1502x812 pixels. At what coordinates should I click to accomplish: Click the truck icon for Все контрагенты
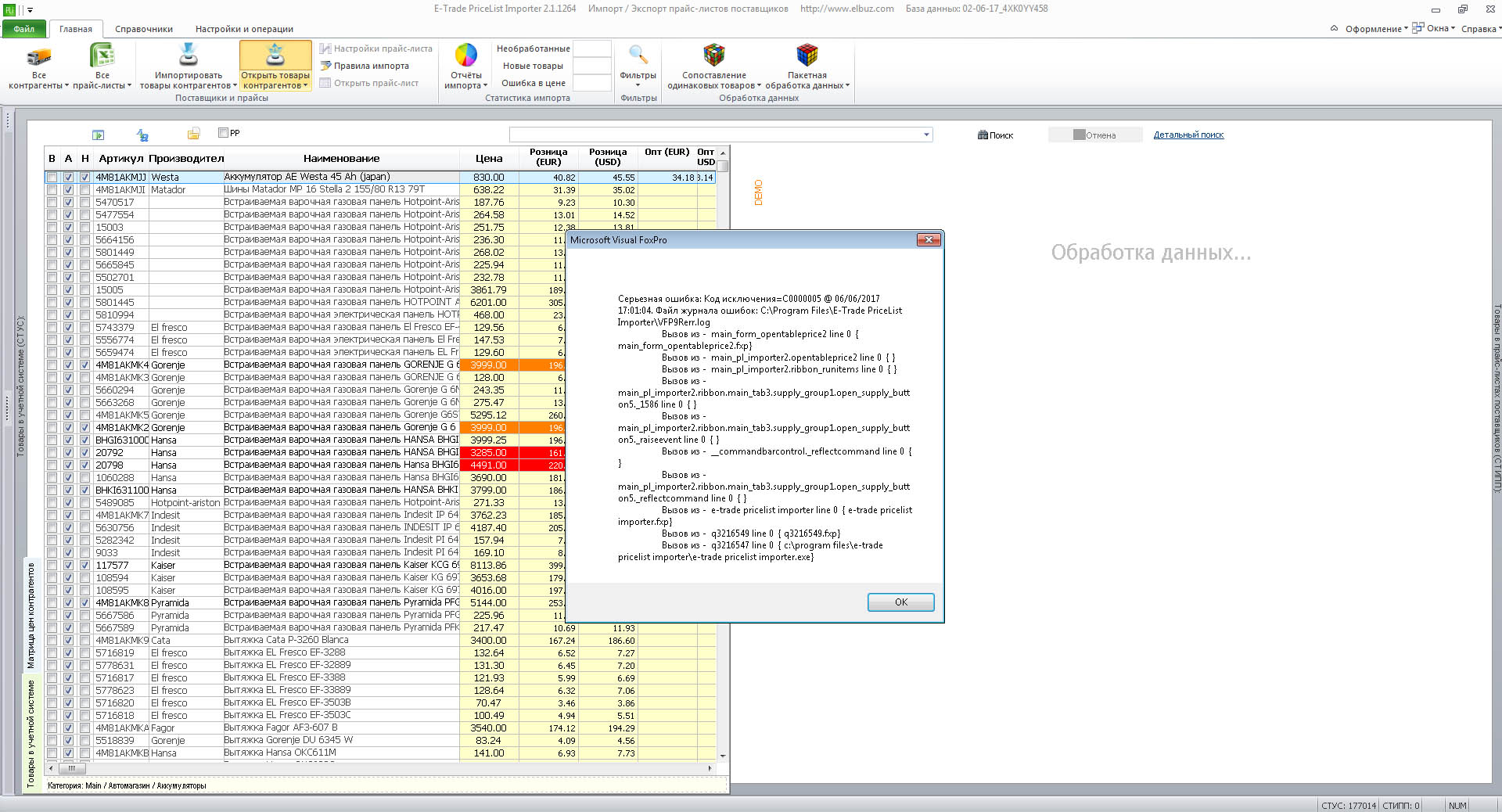[38, 56]
